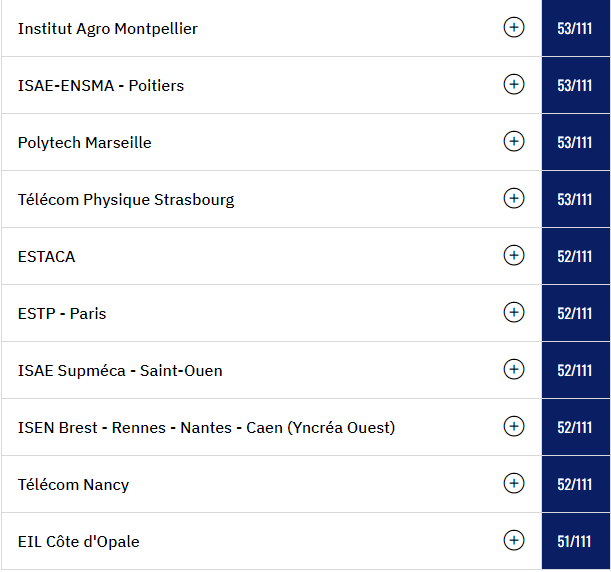The image size is (611, 572).
Task: Click the 51/111 score of EIL Côte d'Opale
Action: (x=576, y=541)
